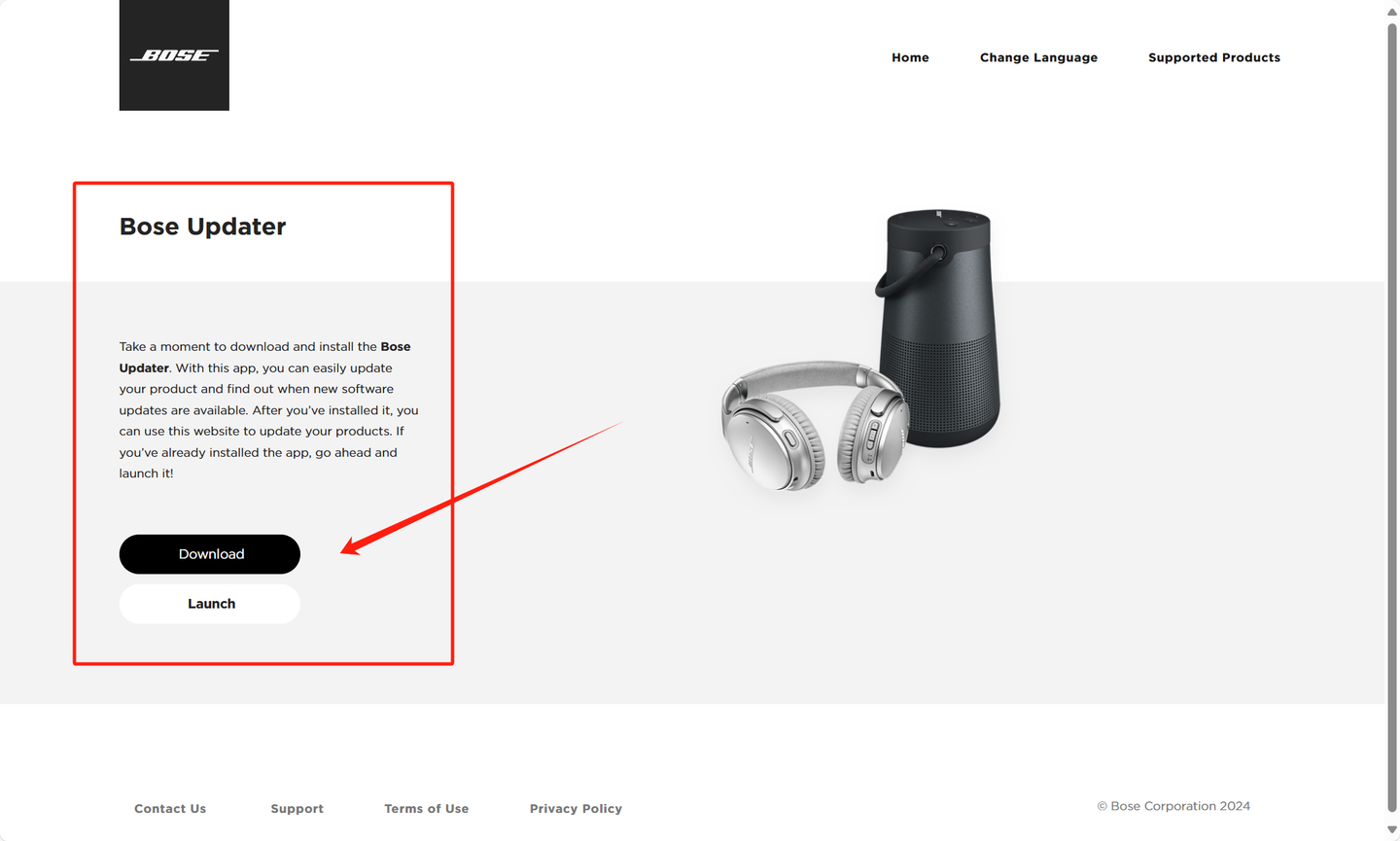Open the Change Language menu item

point(1038,57)
